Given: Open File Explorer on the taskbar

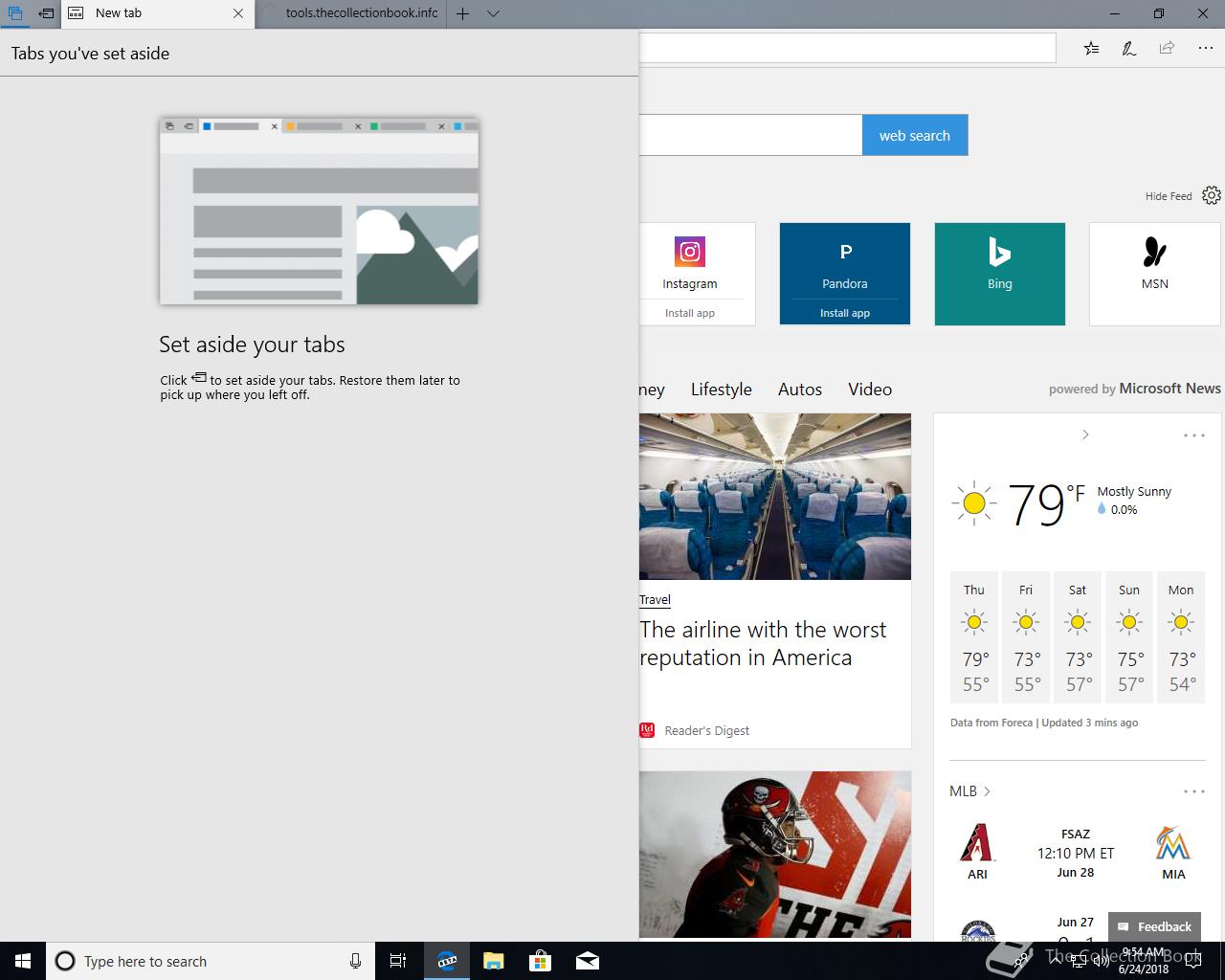Looking at the screenshot, I should click(x=493, y=961).
